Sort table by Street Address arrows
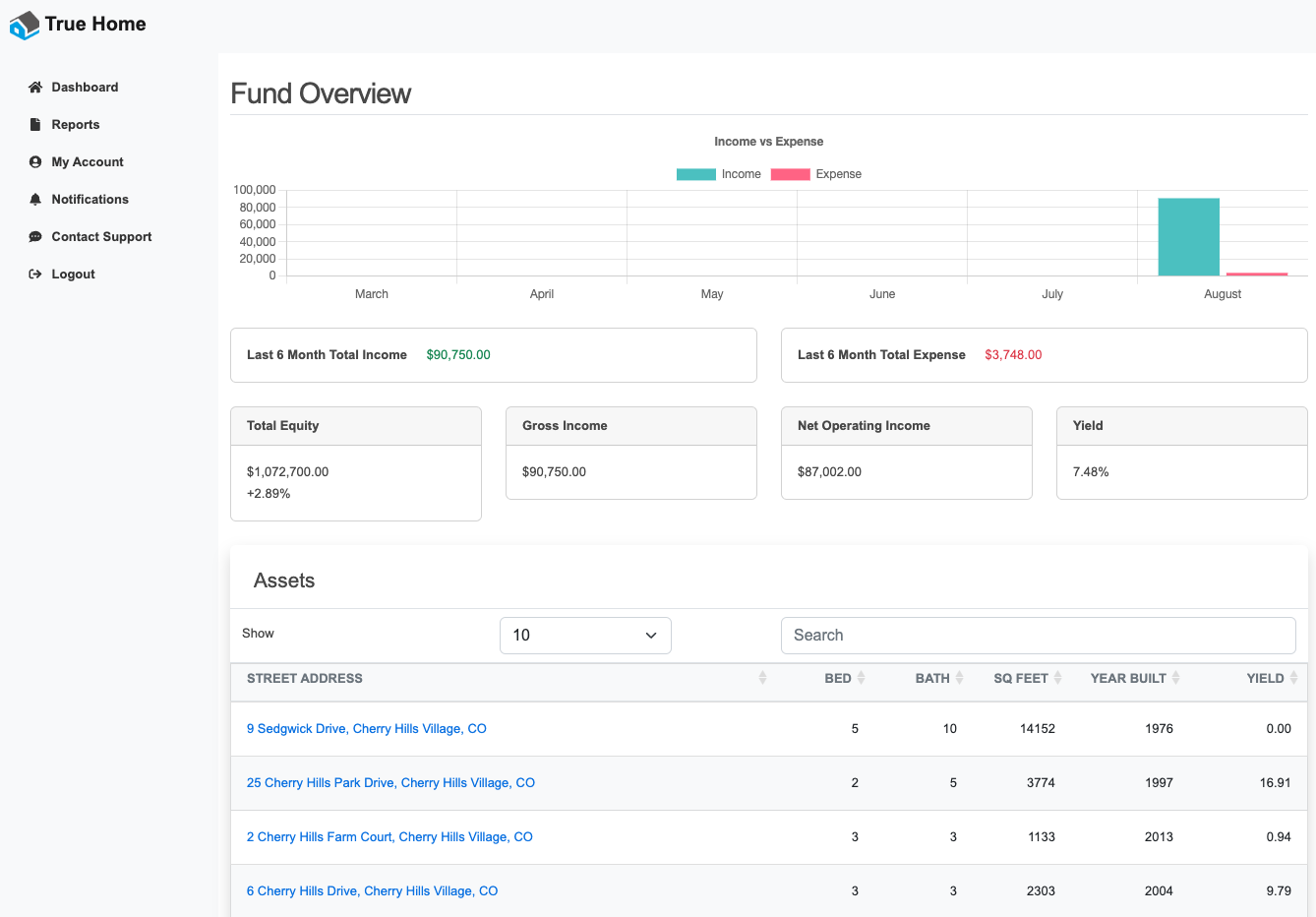The image size is (1316, 917). [762, 678]
